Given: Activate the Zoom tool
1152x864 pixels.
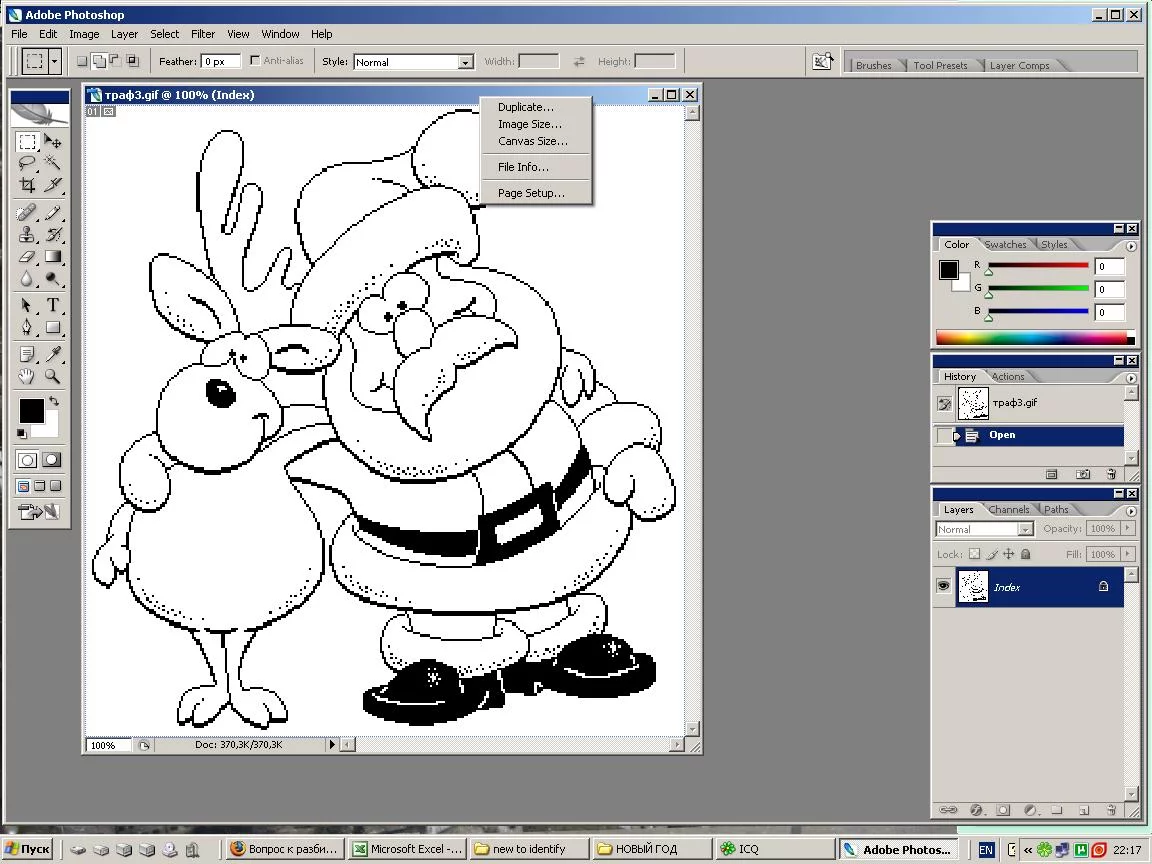Looking at the screenshot, I should (53, 377).
